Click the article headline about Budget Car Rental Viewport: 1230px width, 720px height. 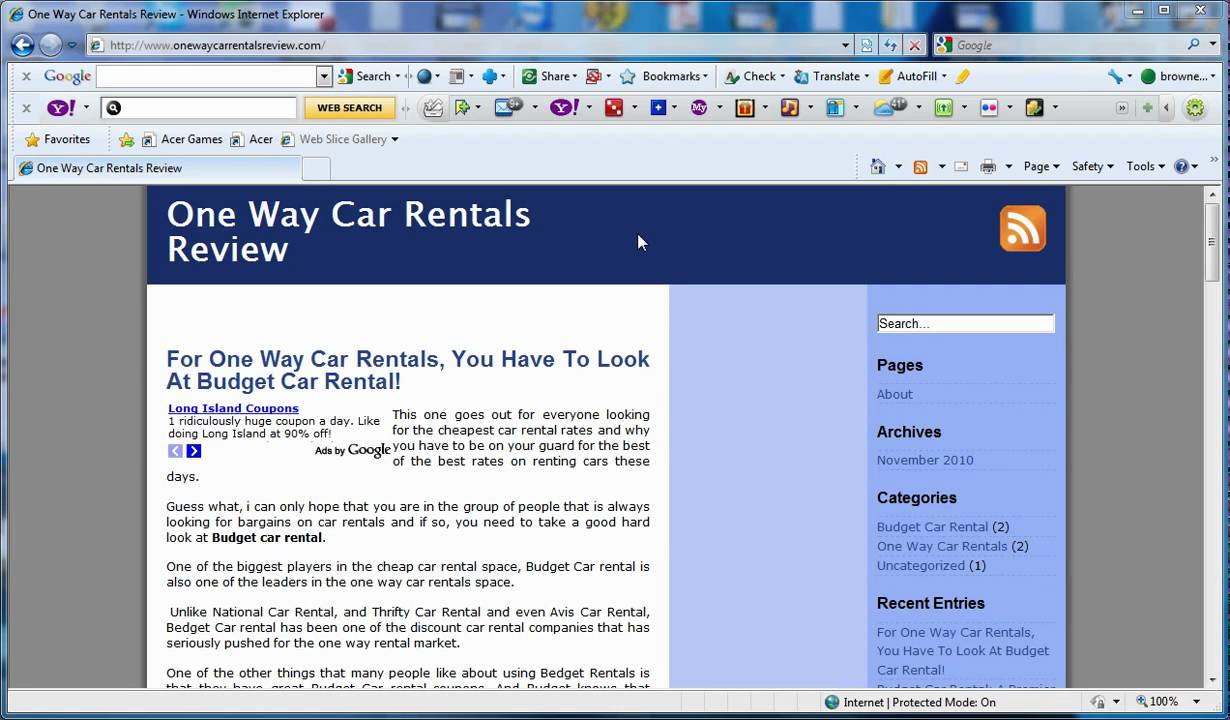click(x=408, y=370)
